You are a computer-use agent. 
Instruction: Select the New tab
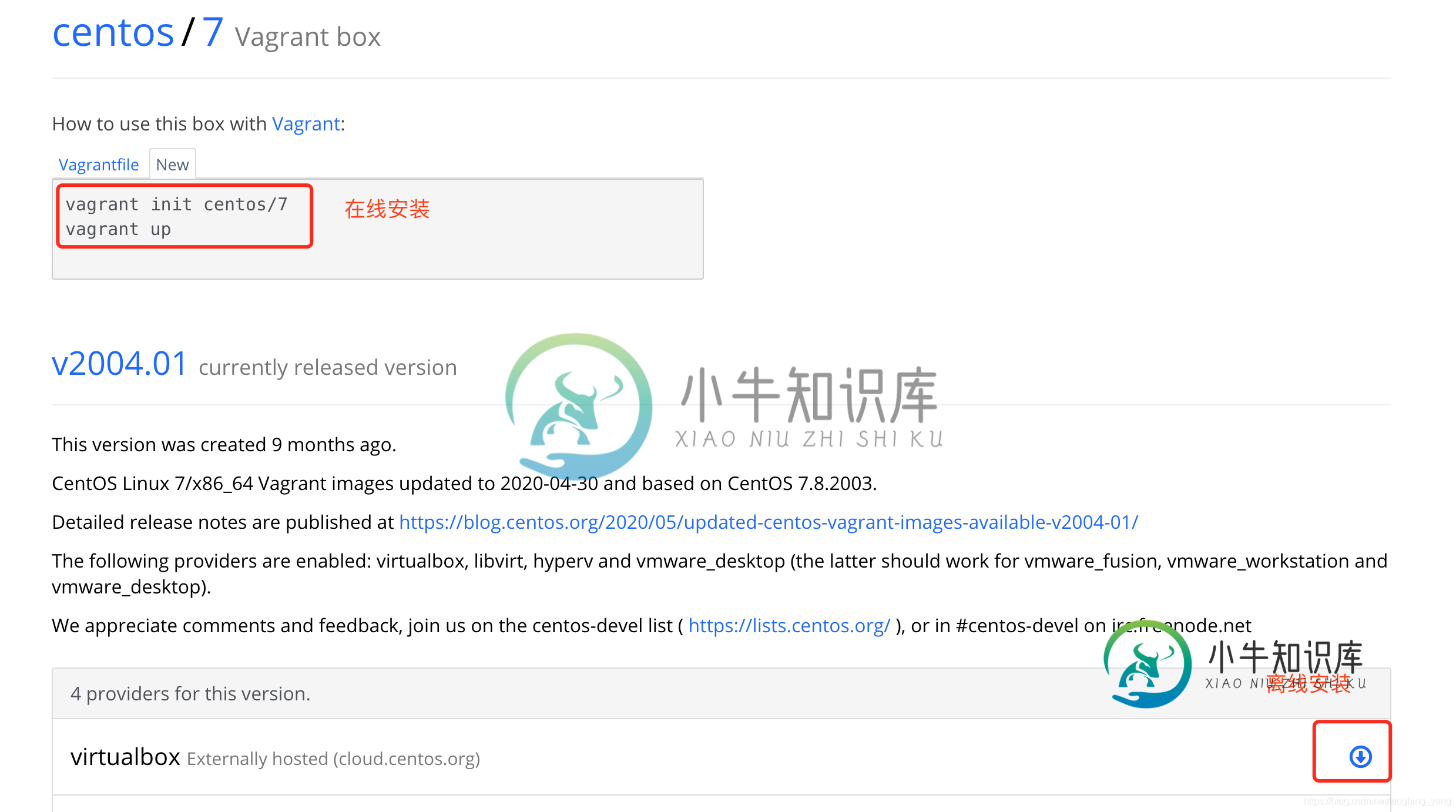pos(172,165)
